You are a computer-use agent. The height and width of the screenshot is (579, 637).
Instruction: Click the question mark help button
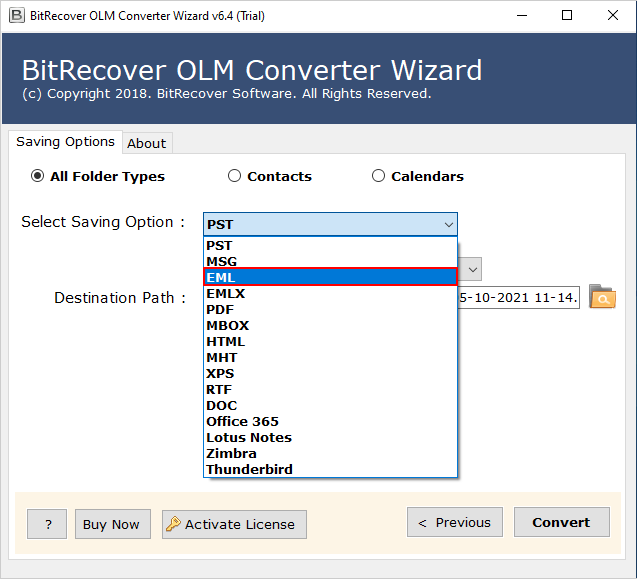click(x=47, y=524)
